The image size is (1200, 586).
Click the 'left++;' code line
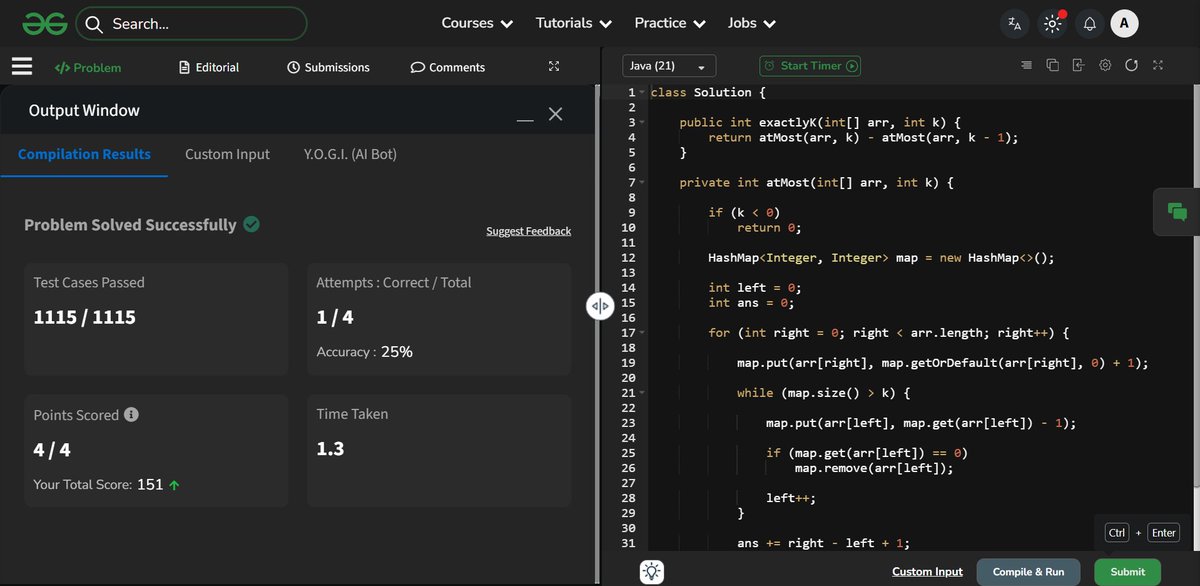[791, 498]
